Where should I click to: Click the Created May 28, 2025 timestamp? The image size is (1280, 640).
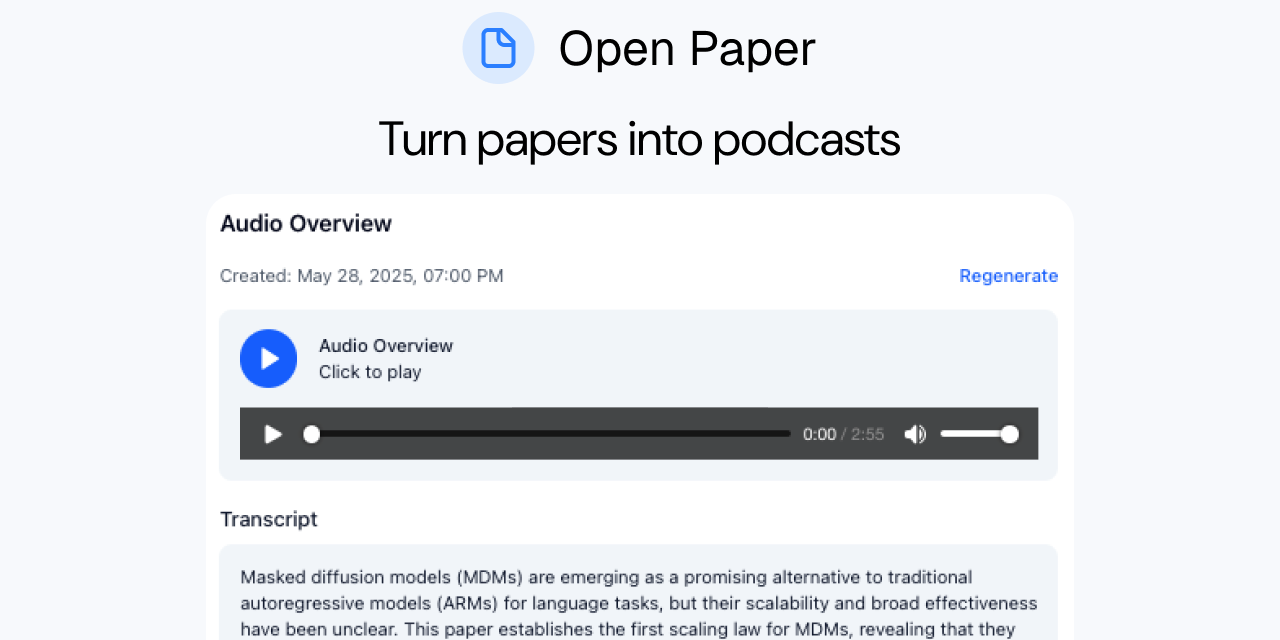pos(362,276)
